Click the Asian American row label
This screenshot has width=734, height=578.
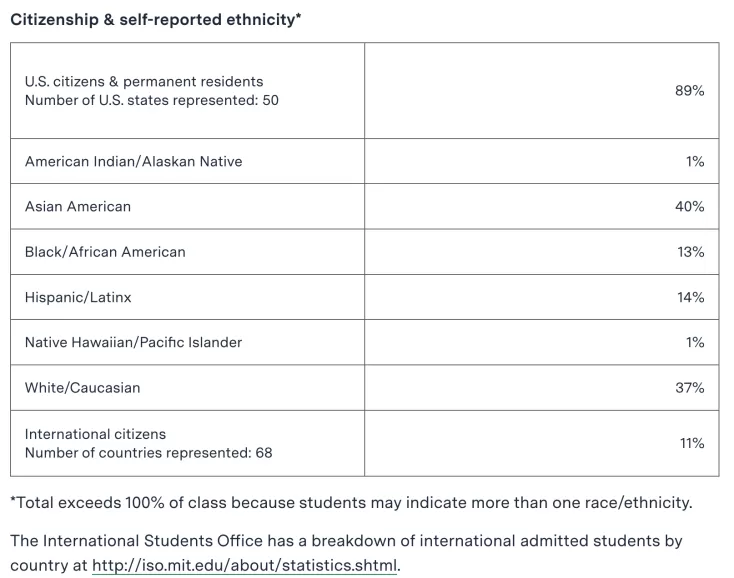click(x=78, y=206)
